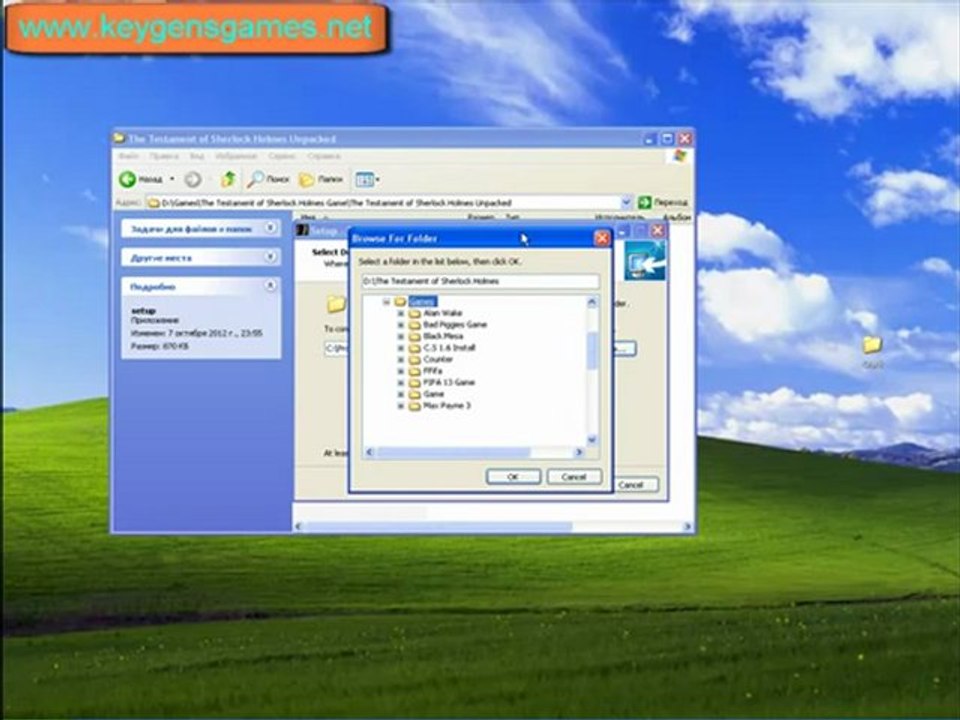This screenshot has width=960, height=720.
Task: Open the Вид menu in Explorer
Action: pos(196,156)
